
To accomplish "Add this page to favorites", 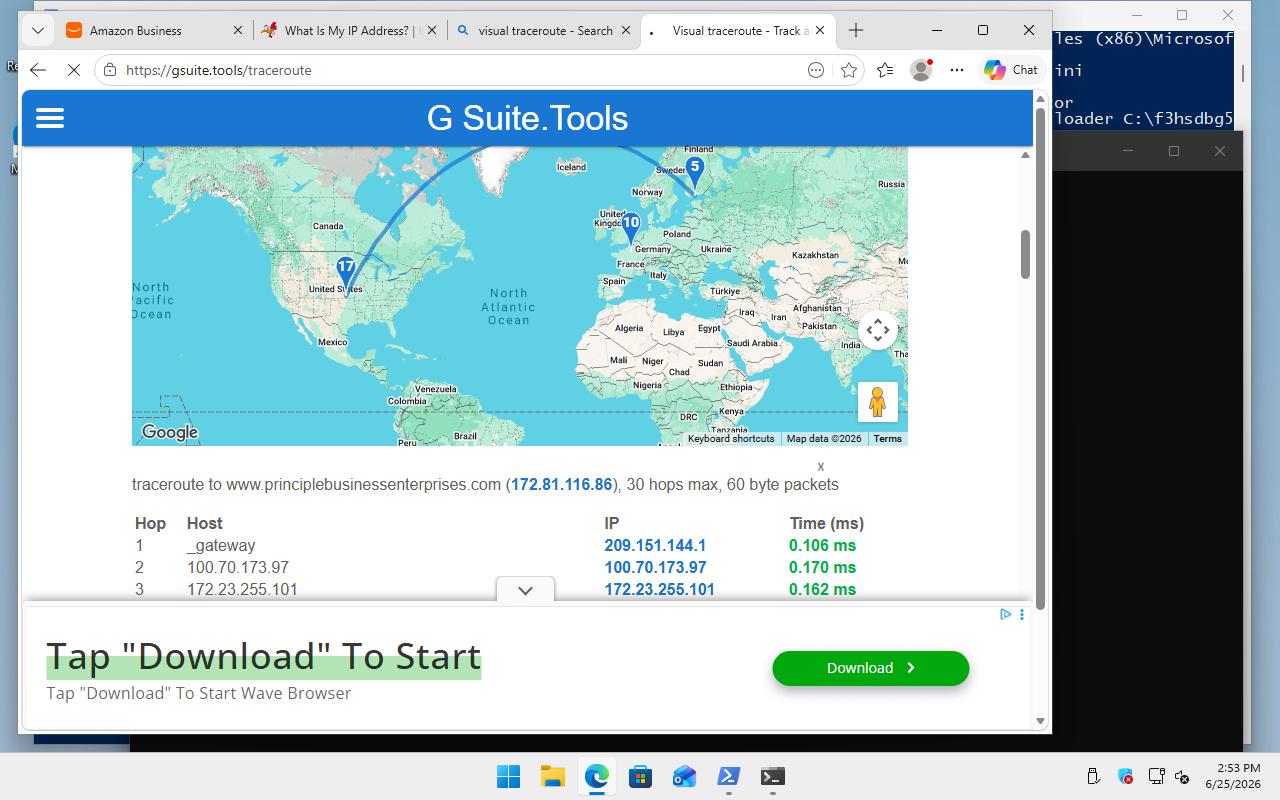I will coord(849,70).
